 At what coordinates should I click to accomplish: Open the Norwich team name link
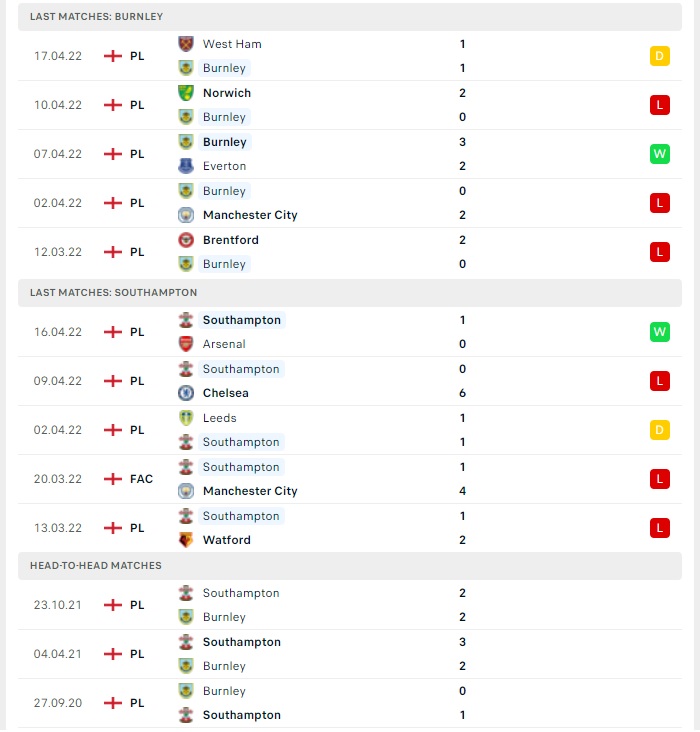click(227, 93)
